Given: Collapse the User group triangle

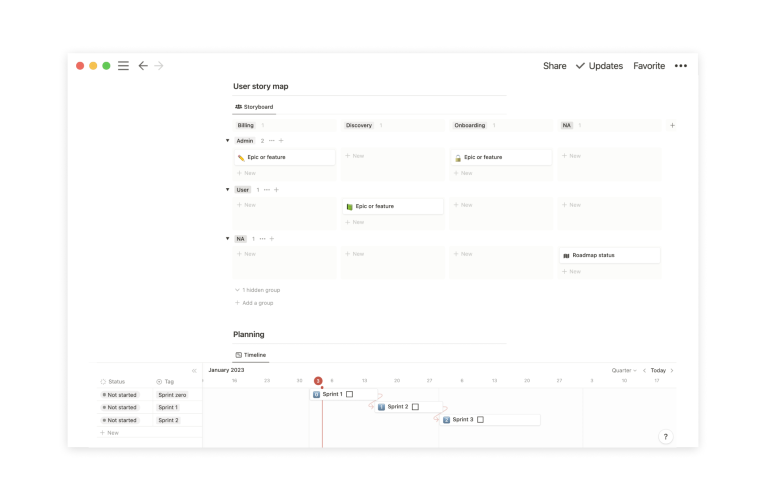Looking at the screenshot, I should coord(227,190).
